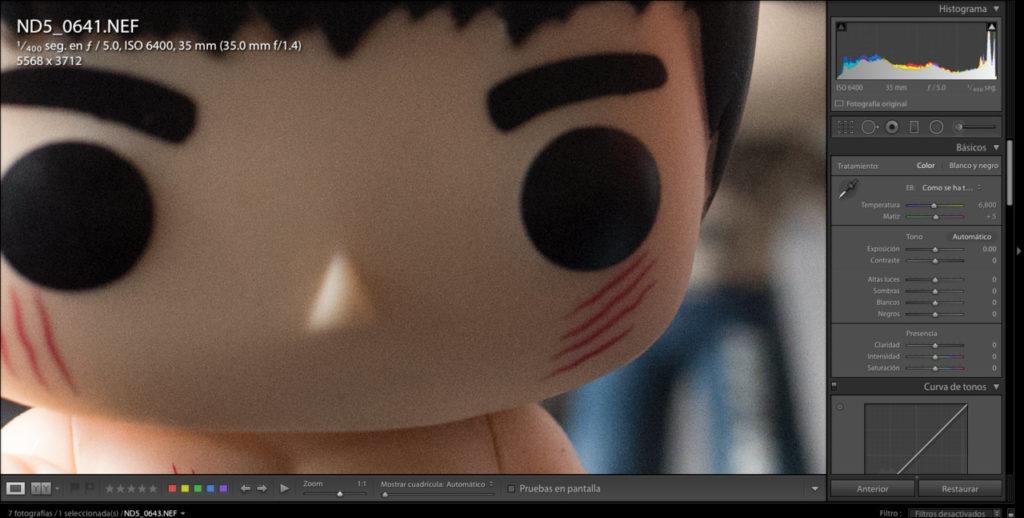Open Before/After view options arrow
Screen dimensions: 1024x518
(x=57, y=489)
